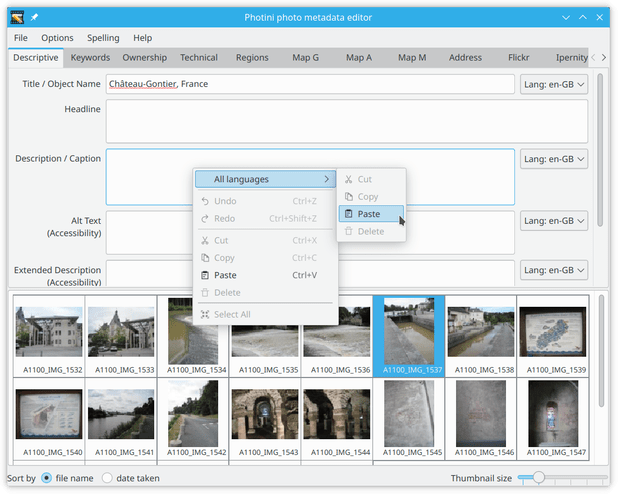Click Delete icon in All languages submenu
This screenshot has width=618, height=494.
[348, 231]
